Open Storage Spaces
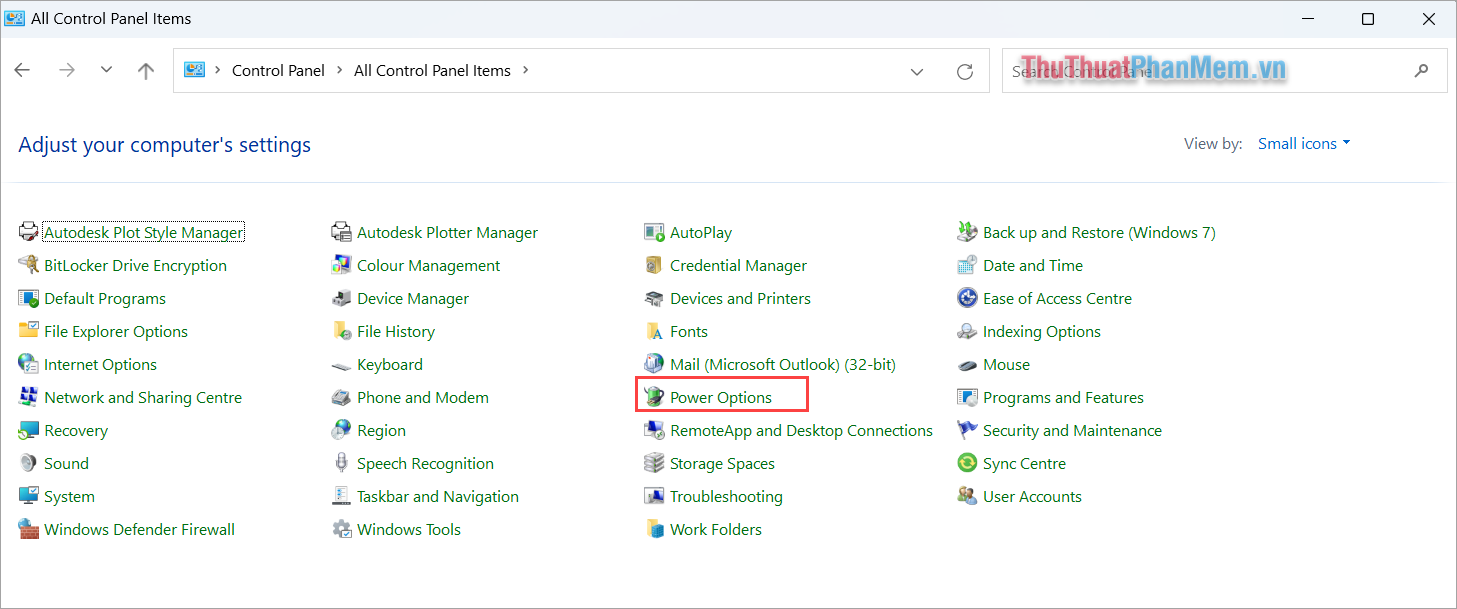This screenshot has height=609, width=1457. (722, 463)
